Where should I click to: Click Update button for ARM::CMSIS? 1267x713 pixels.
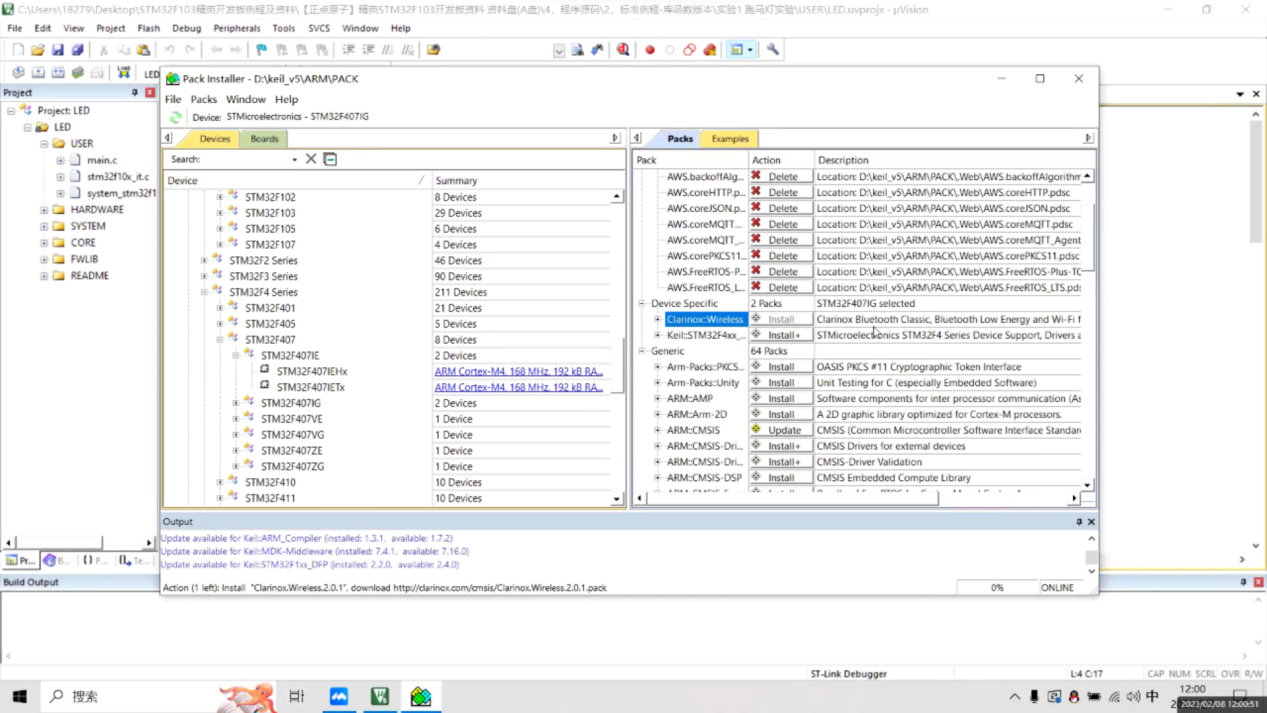[x=783, y=430]
